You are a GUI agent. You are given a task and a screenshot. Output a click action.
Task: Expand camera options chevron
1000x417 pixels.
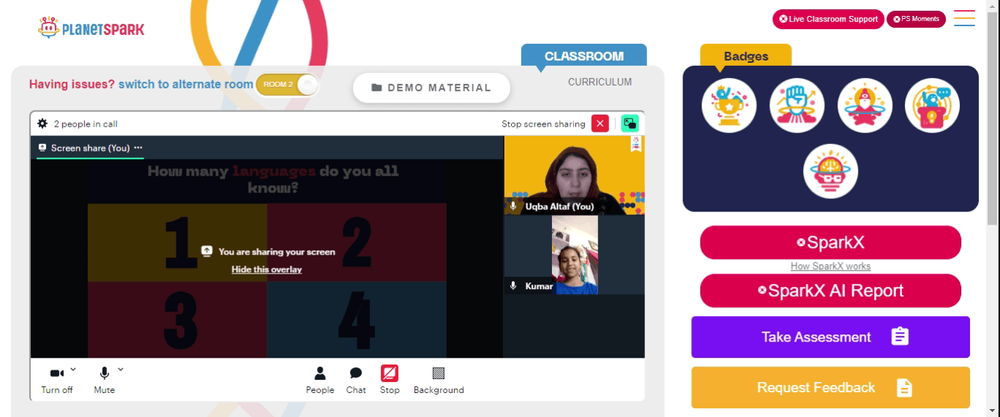pyautogui.click(x=73, y=369)
